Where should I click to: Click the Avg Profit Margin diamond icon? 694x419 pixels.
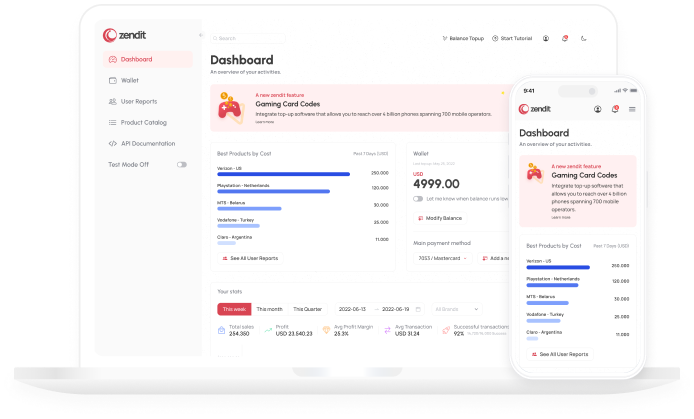[326, 330]
